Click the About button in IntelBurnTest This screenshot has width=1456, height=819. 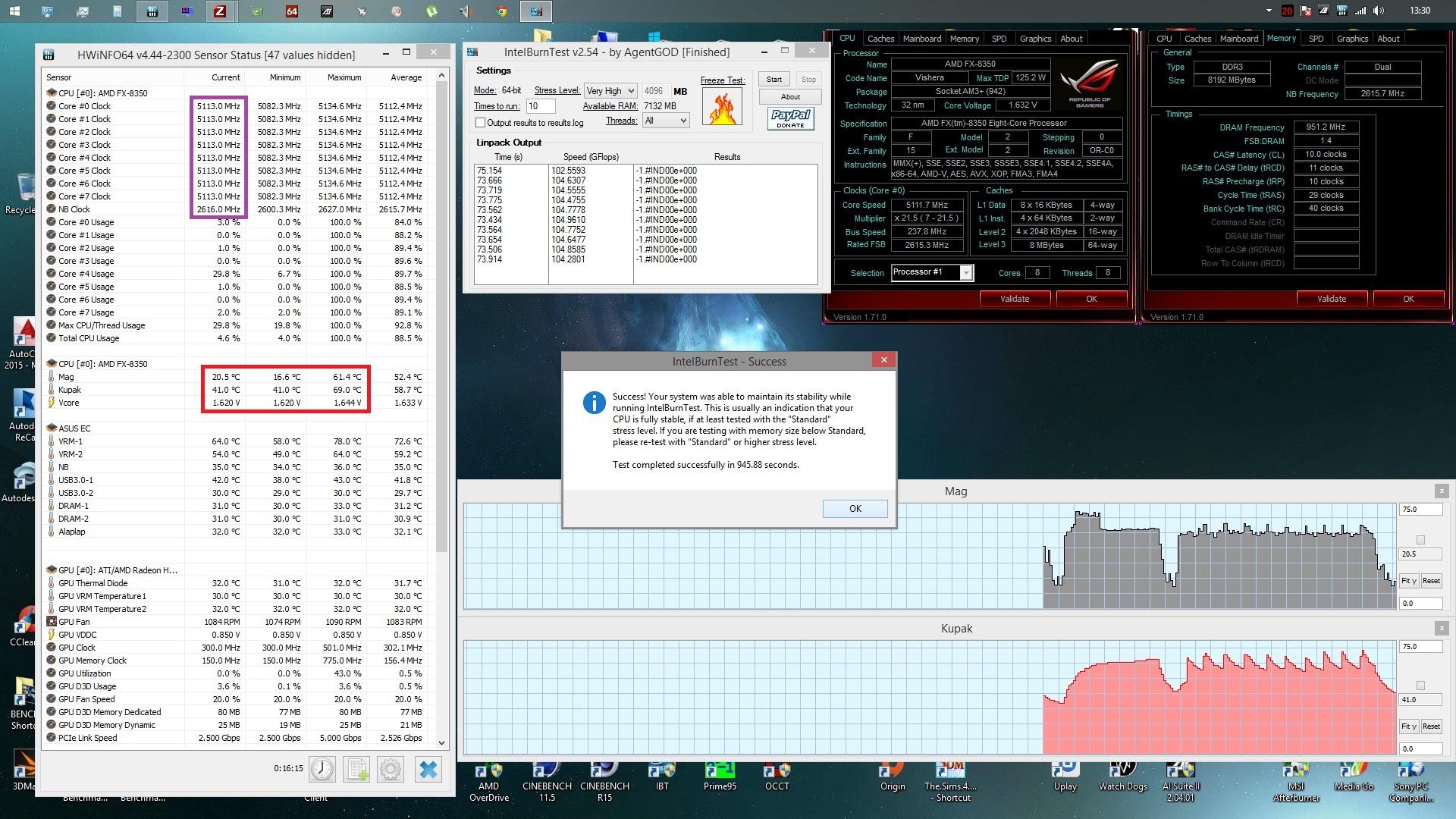(x=790, y=97)
